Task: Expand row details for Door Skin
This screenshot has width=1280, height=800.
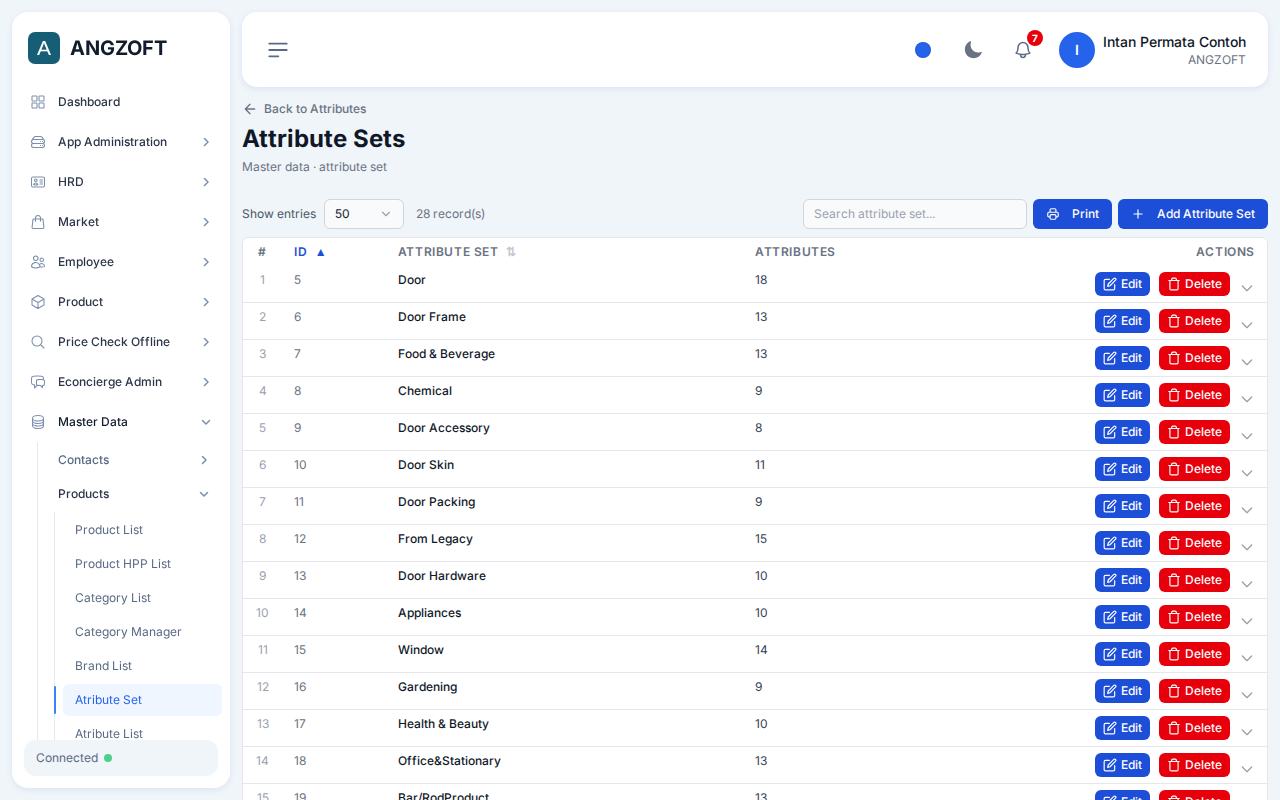Action: pyautogui.click(x=1247, y=473)
